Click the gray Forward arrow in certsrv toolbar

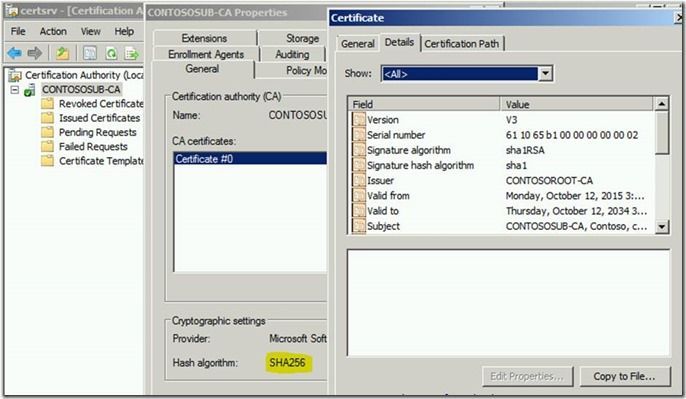point(35,53)
